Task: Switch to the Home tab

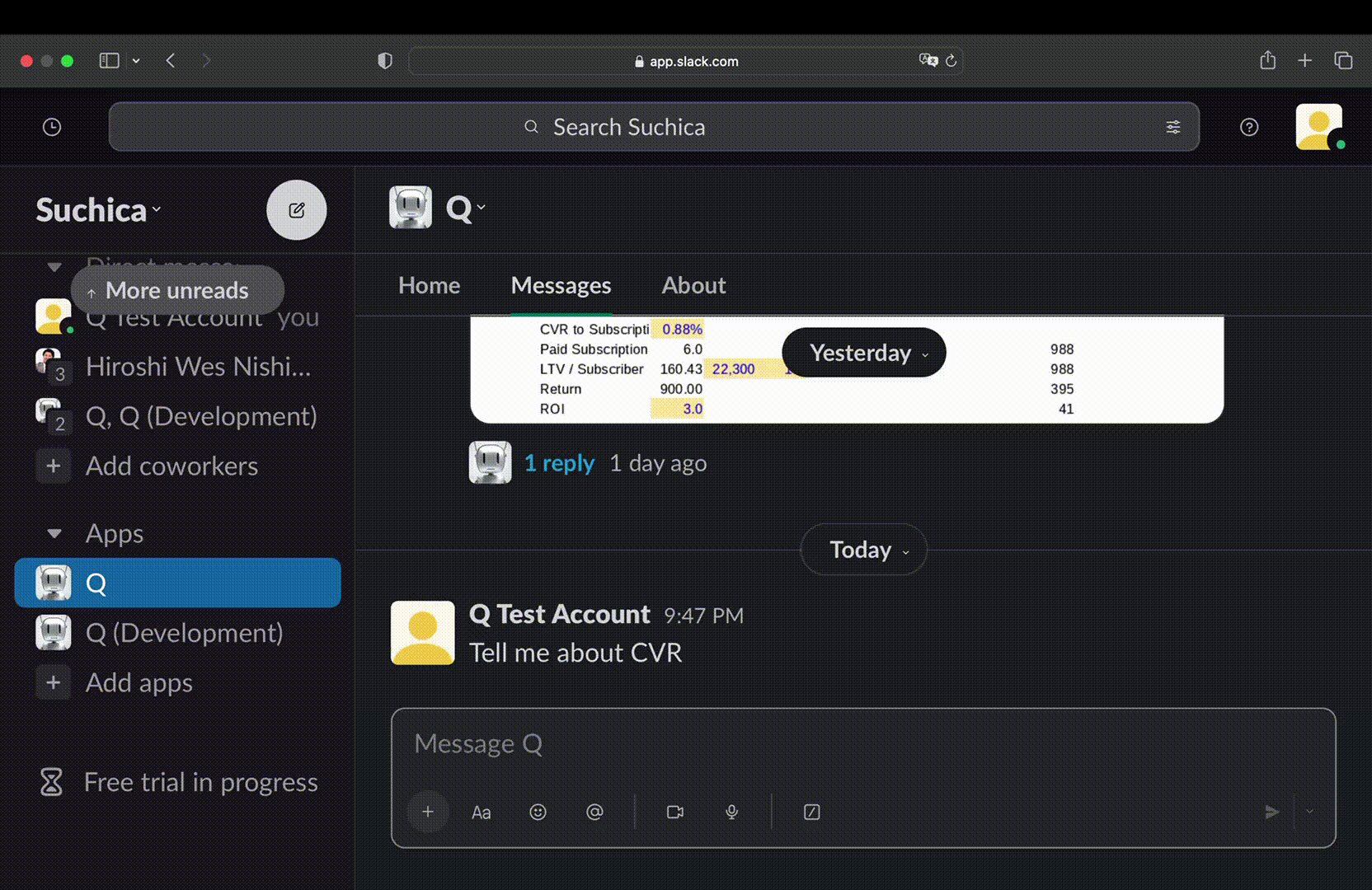Action: coord(429,285)
